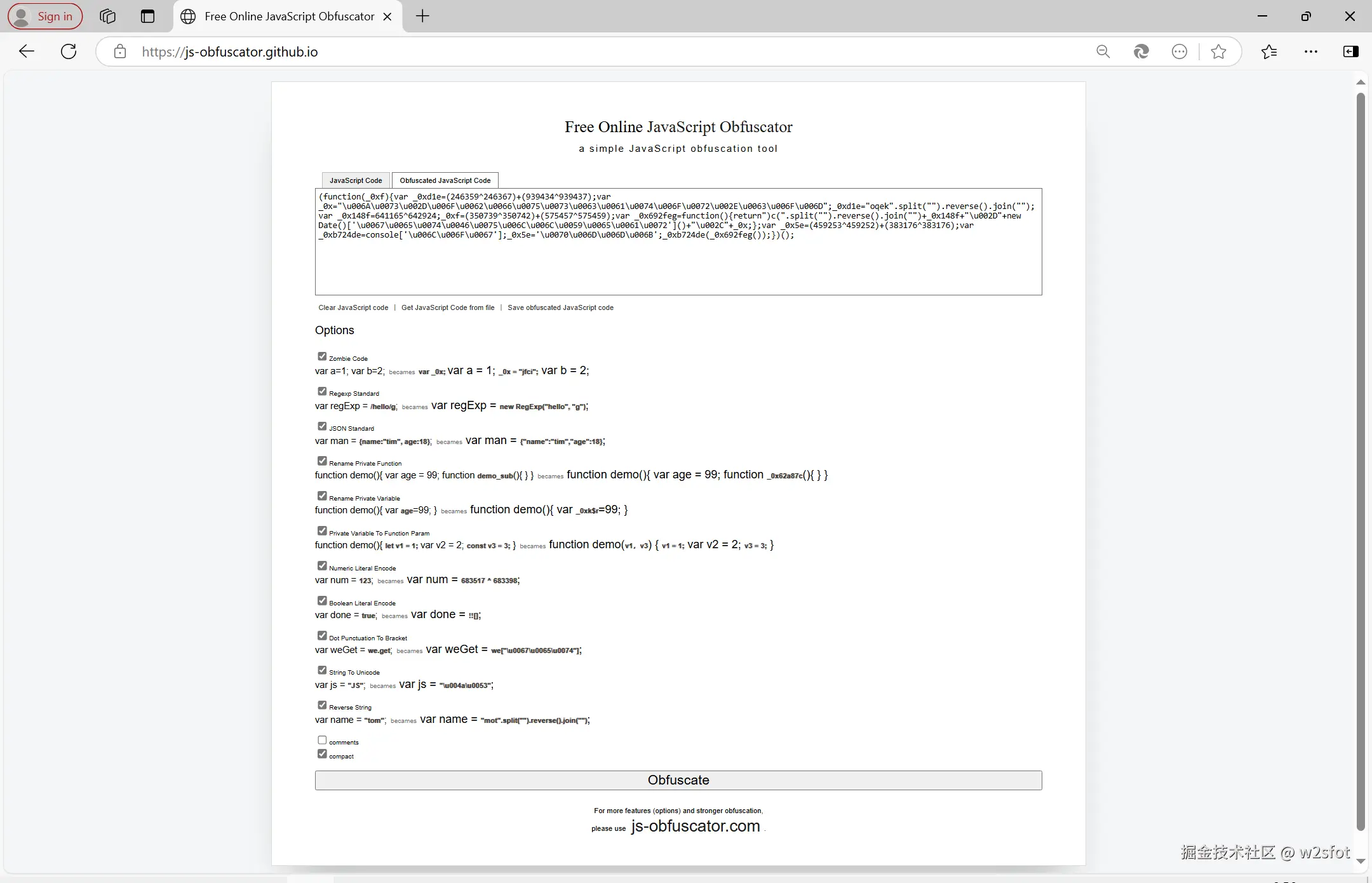The image size is (1372, 883).
Task: Open the tab actions menu icon
Action: [147, 17]
